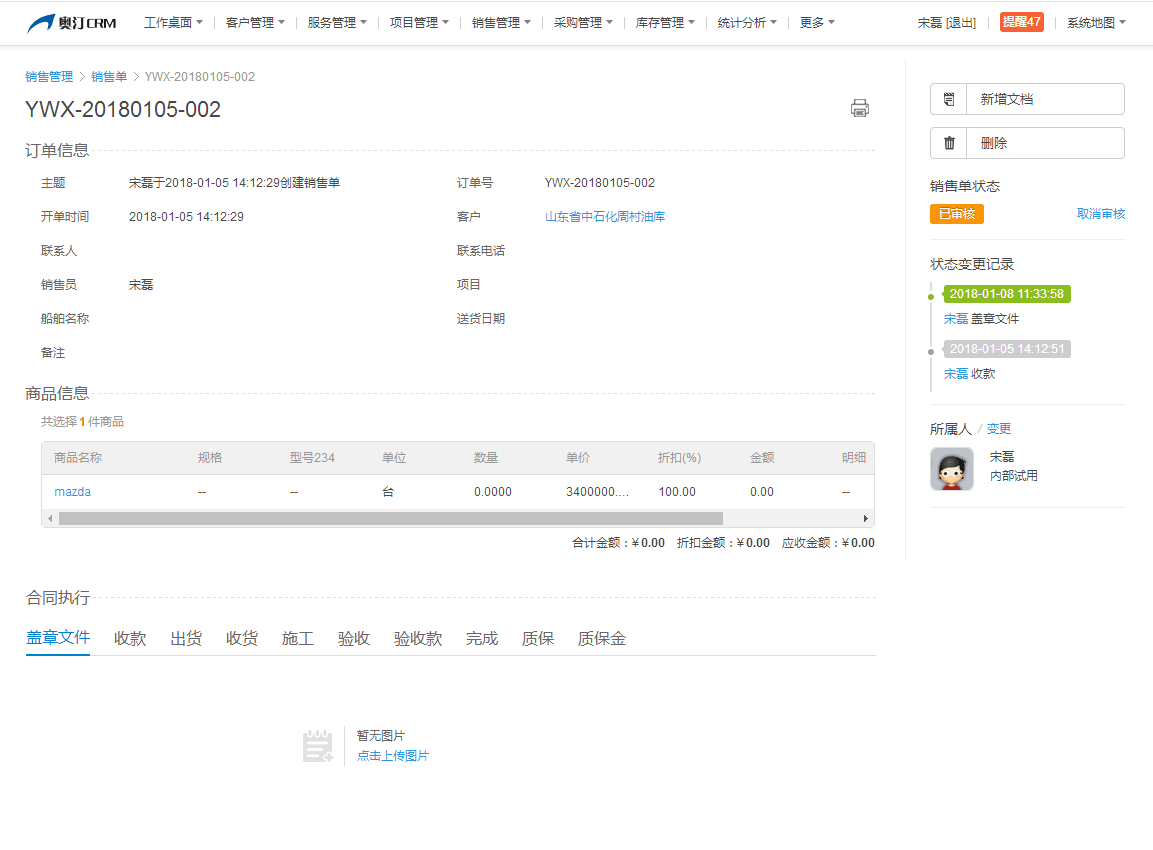Screen dimensions: 1153x850
Task: Open the 系统地图 dropdown
Action: coord(1096,22)
